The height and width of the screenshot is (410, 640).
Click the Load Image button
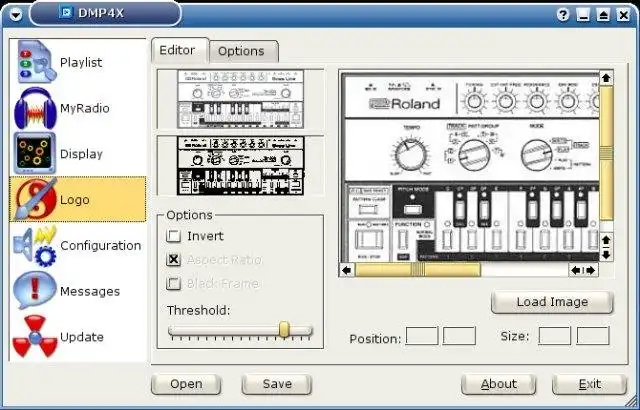point(552,302)
